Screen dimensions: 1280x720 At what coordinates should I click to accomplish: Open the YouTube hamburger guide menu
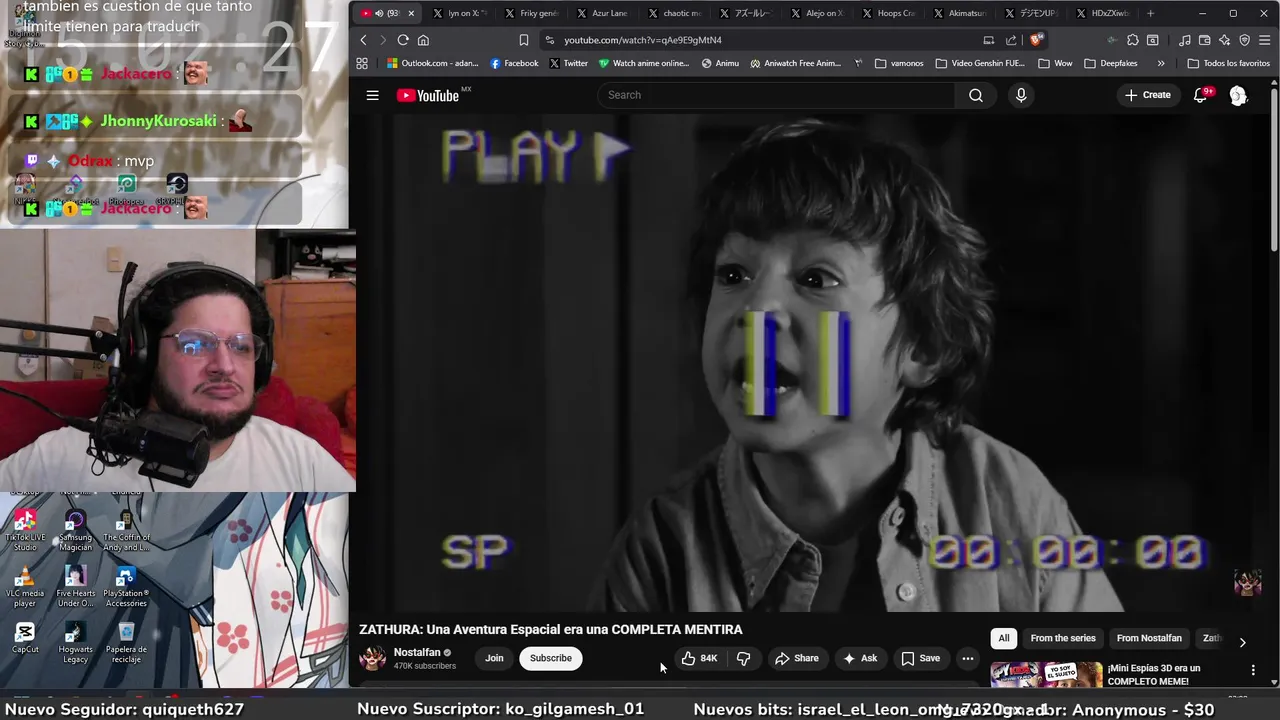point(372,95)
